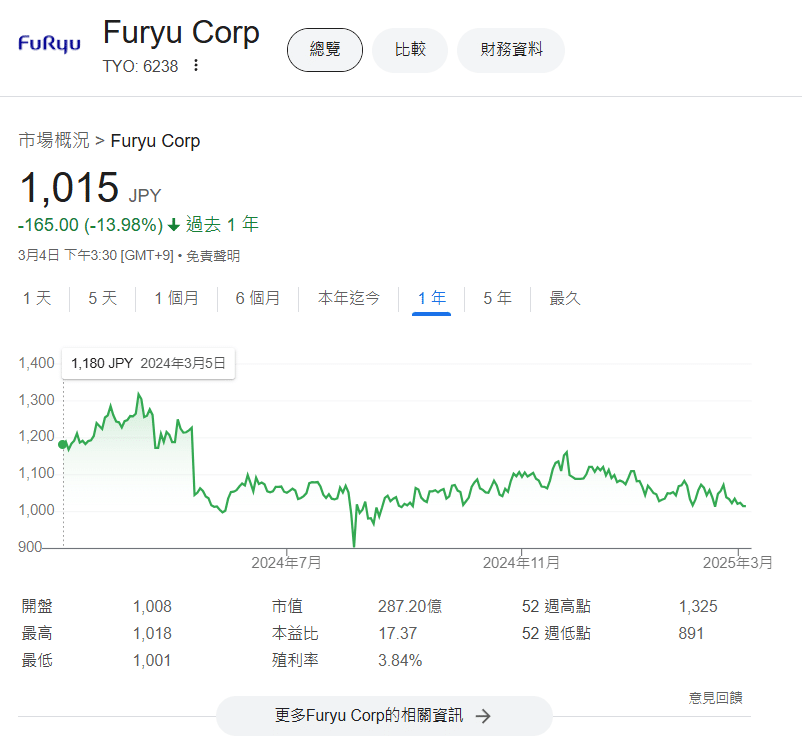Click the 殖利率 label
Image resolution: width=802 pixels, height=754 pixels.
point(295,660)
